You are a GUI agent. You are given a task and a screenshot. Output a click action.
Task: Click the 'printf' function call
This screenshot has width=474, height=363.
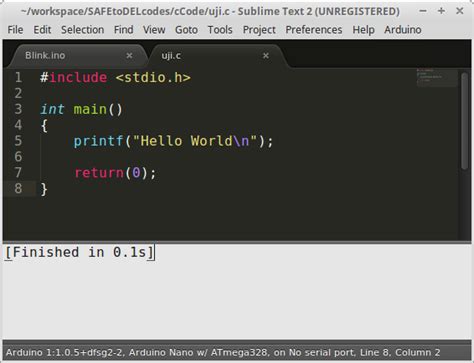tap(99, 141)
